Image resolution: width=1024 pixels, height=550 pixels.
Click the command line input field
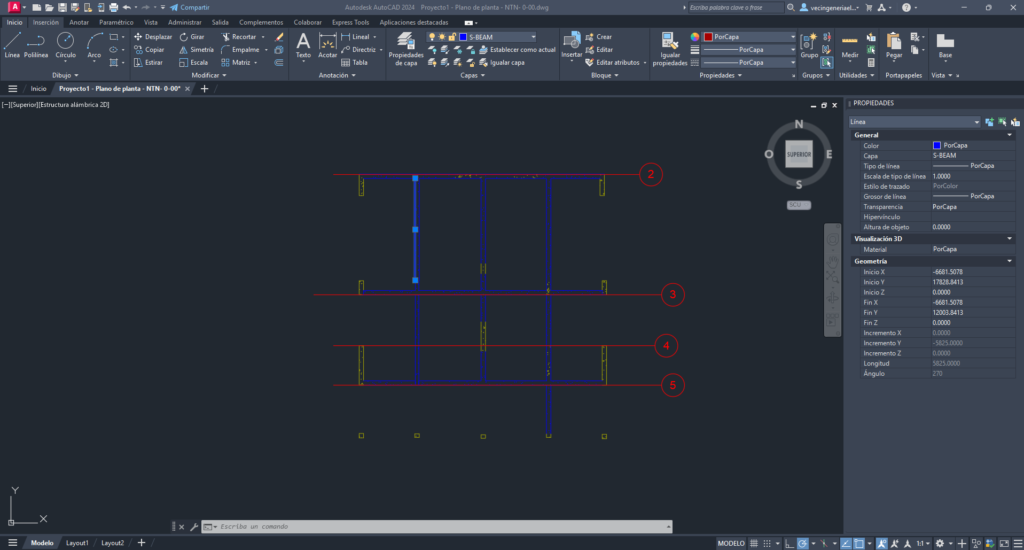click(436, 526)
